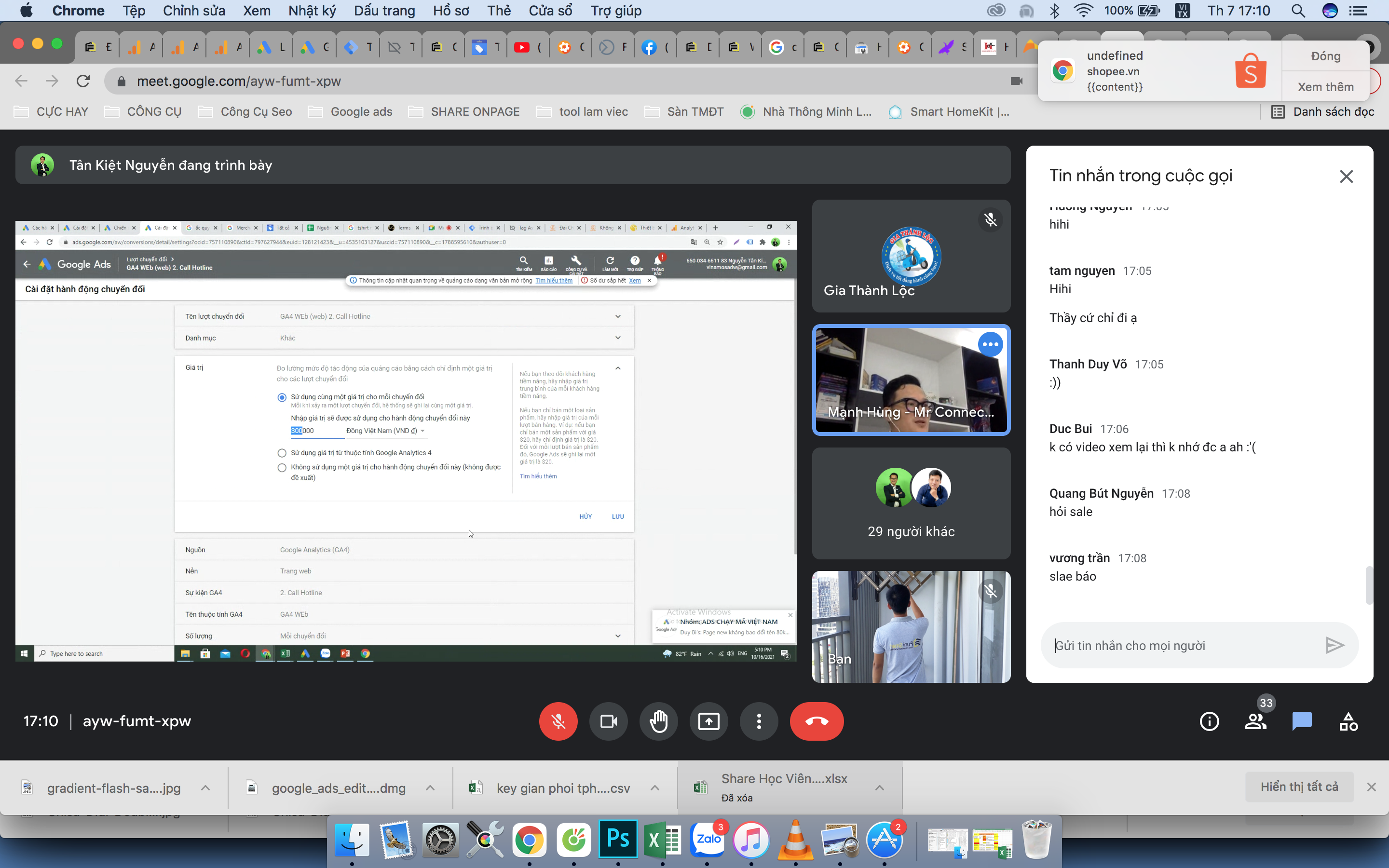1389x868 pixels.
Task: Show participants list with 33 badge
Action: click(x=1256, y=721)
